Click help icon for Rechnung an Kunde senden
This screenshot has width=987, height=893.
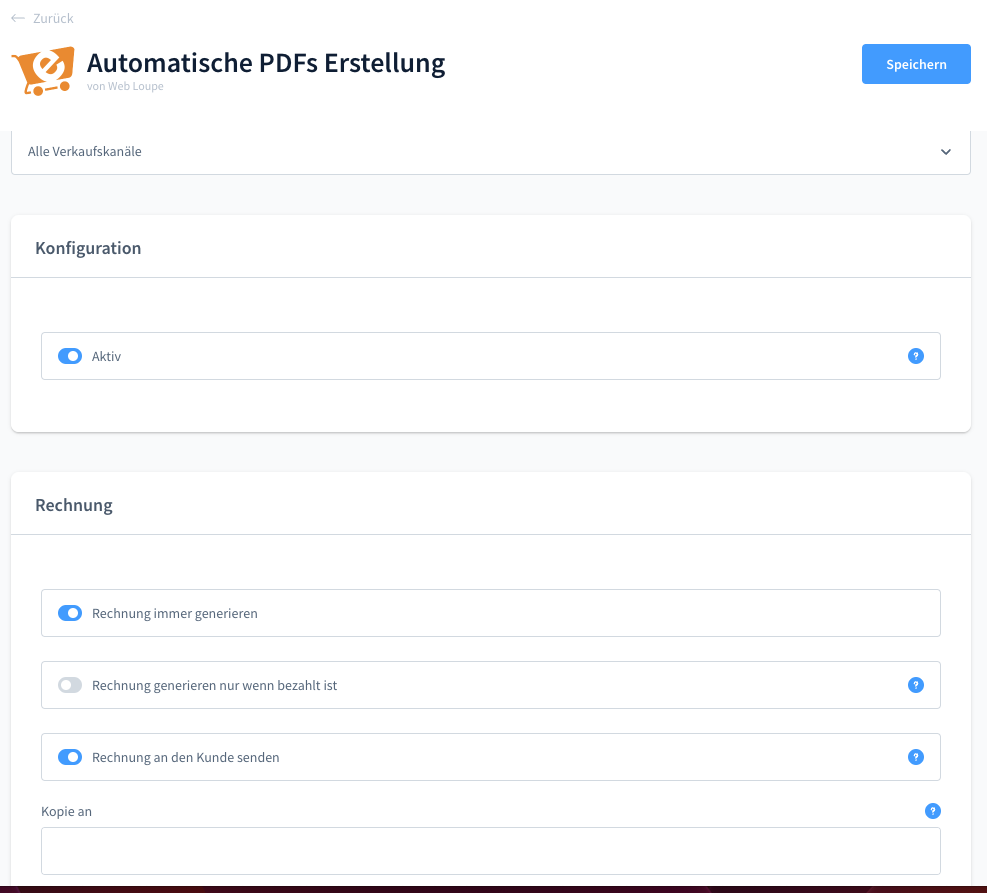pos(916,757)
